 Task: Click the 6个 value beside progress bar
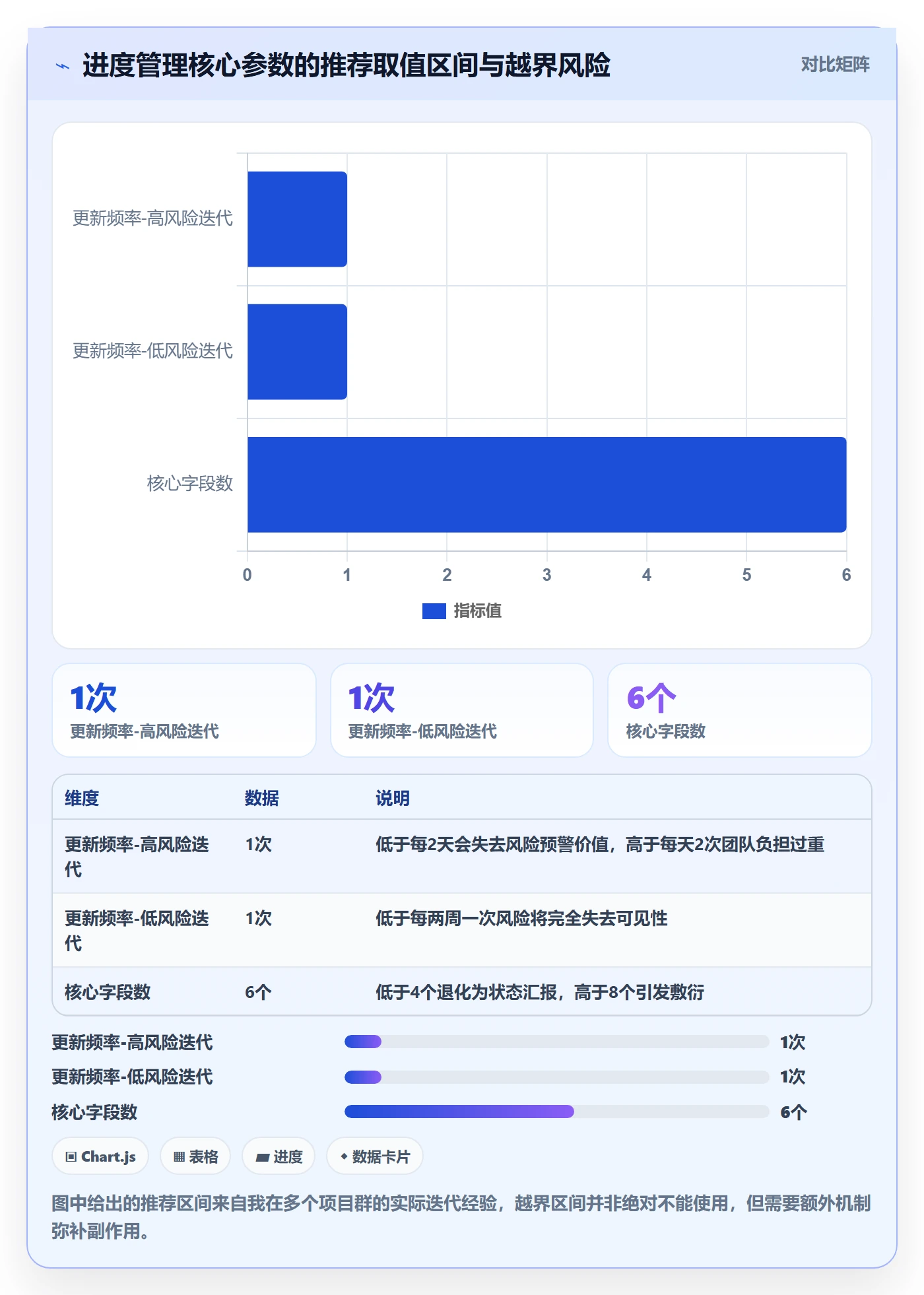pyautogui.click(x=793, y=1112)
